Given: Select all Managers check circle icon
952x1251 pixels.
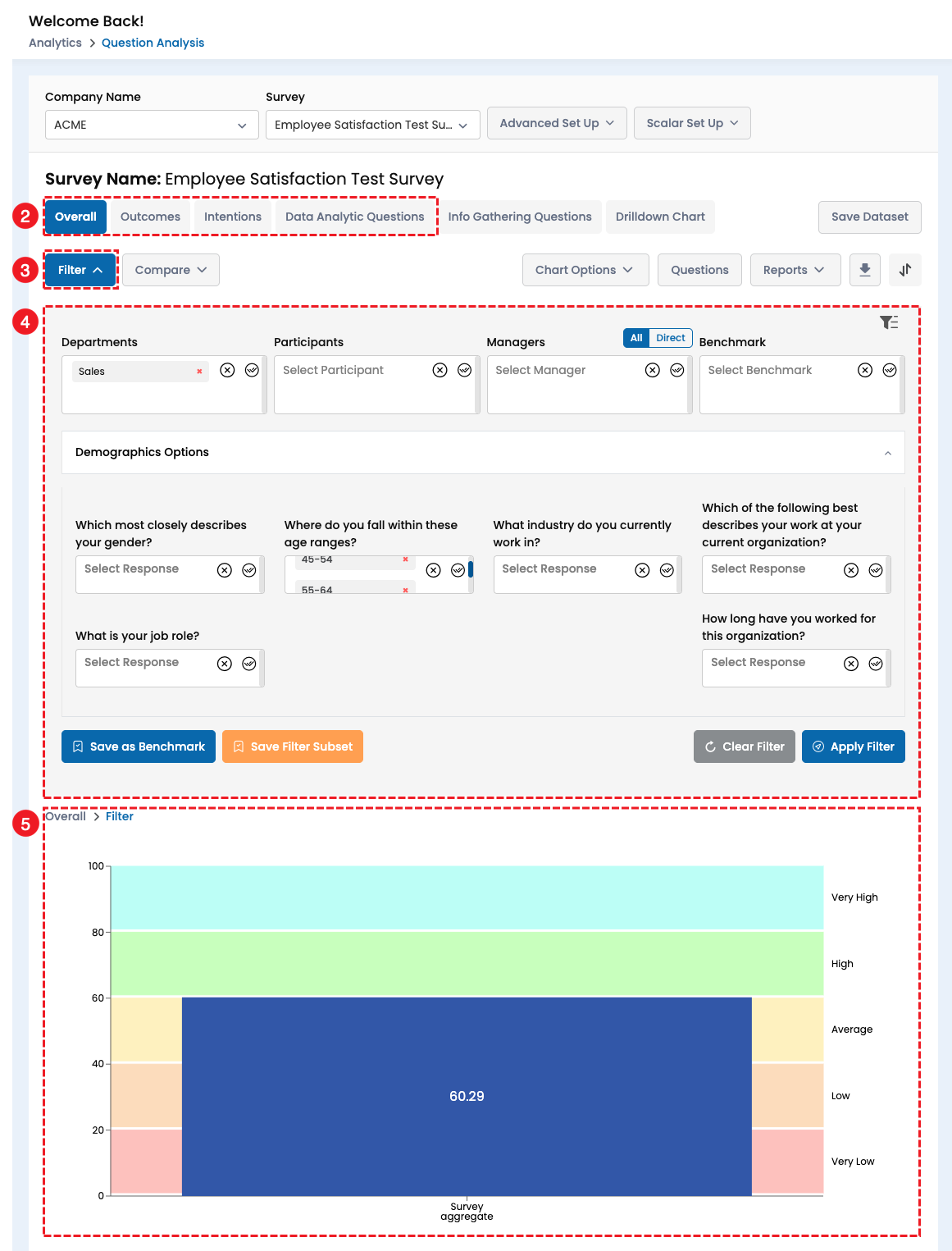Looking at the screenshot, I should pyautogui.click(x=677, y=370).
